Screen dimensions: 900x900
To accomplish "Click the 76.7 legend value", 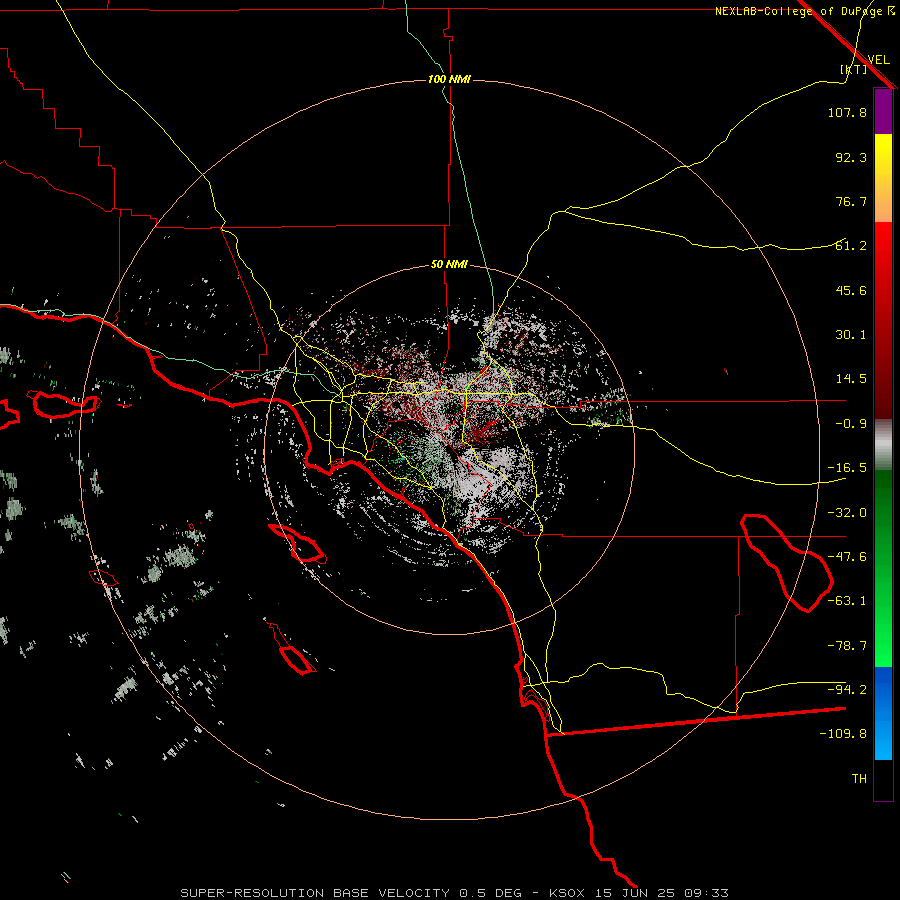I will pos(851,201).
